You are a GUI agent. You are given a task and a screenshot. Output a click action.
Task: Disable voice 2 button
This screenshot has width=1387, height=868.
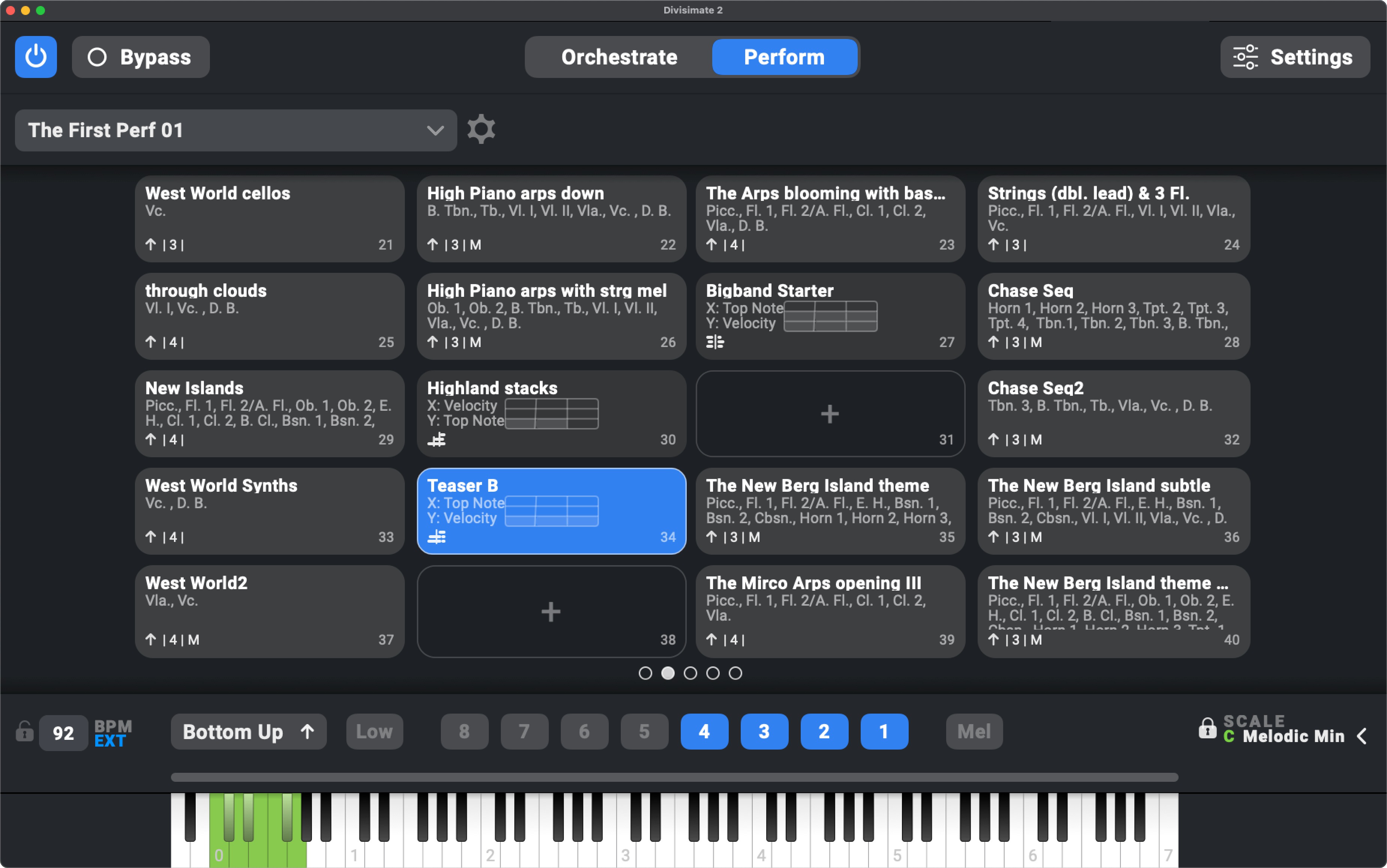(x=824, y=731)
